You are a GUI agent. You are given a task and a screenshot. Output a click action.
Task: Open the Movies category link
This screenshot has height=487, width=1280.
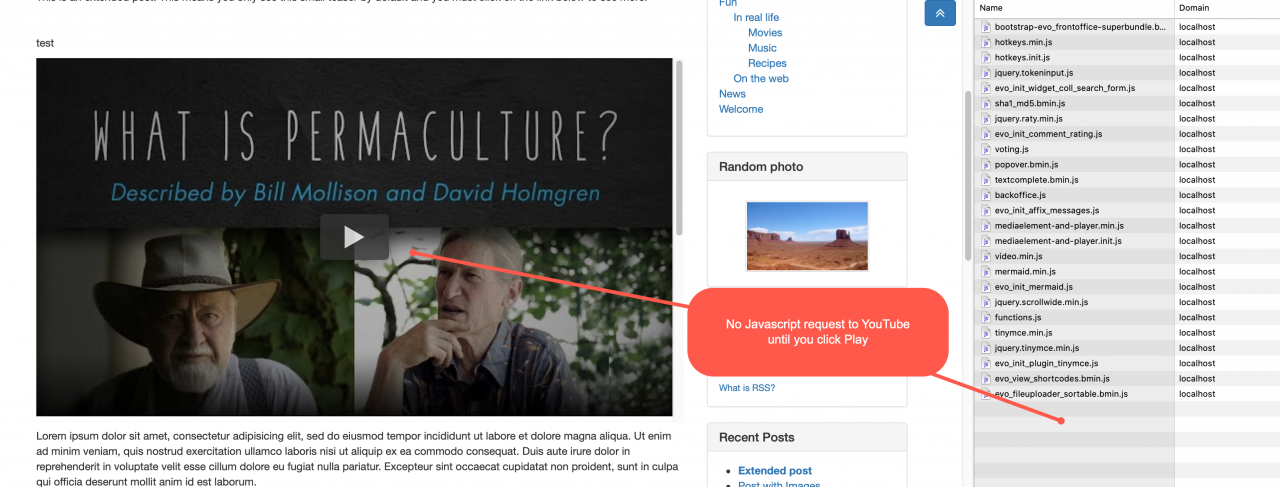point(765,33)
